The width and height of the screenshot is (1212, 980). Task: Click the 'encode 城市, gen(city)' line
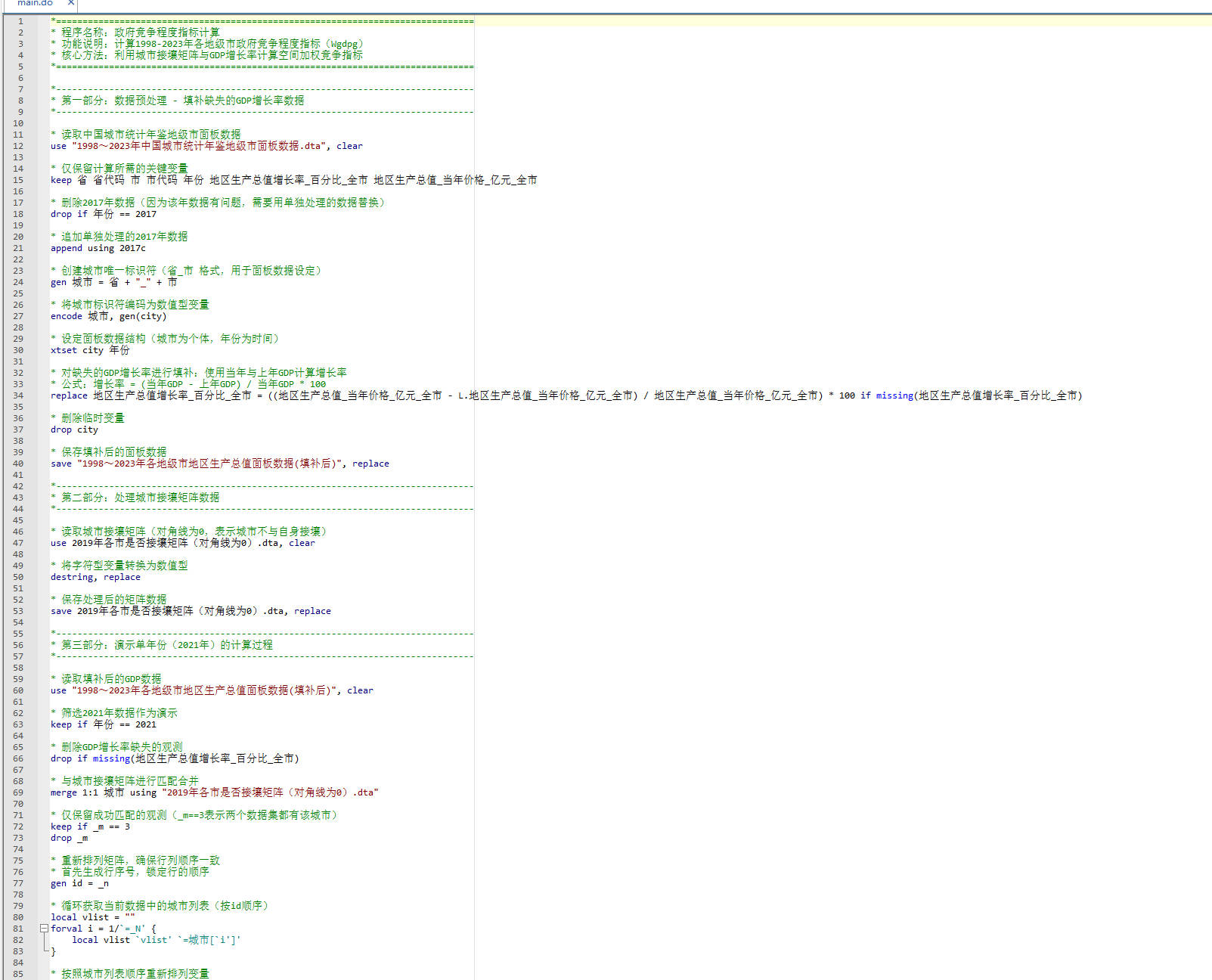[x=108, y=316]
